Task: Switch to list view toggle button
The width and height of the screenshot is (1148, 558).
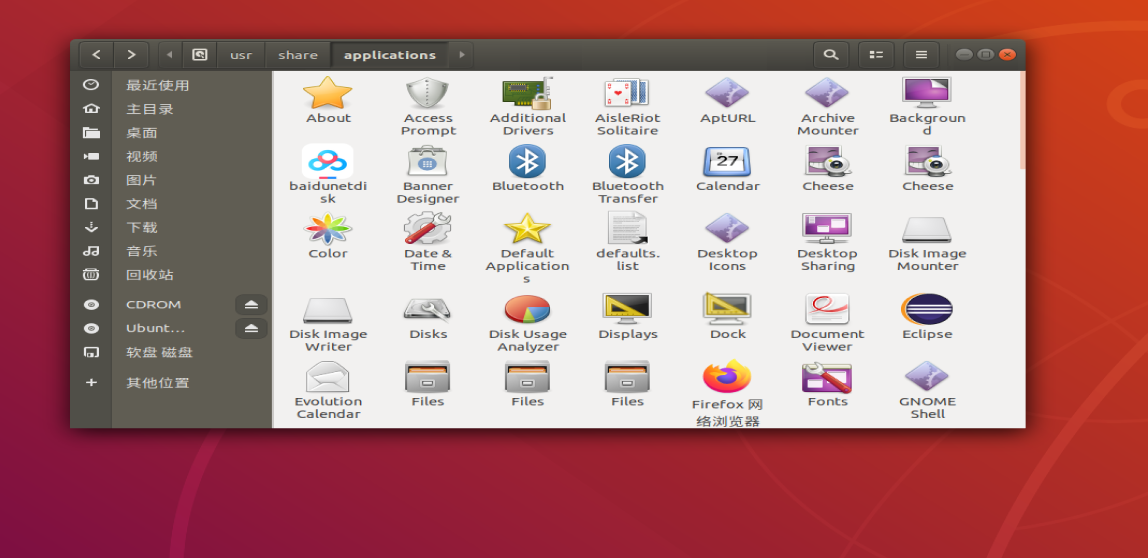Action: coord(876,55)
